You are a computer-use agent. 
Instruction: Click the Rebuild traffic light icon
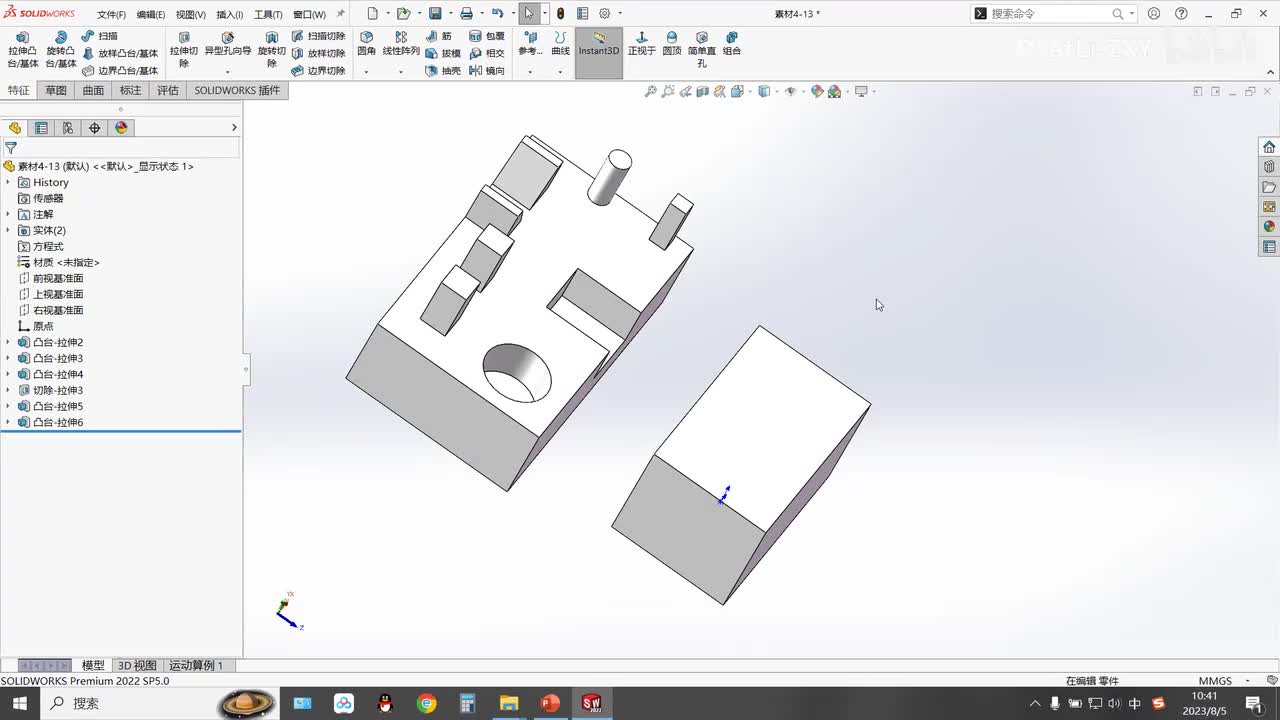pyautogui.click(x=560, y=14)
